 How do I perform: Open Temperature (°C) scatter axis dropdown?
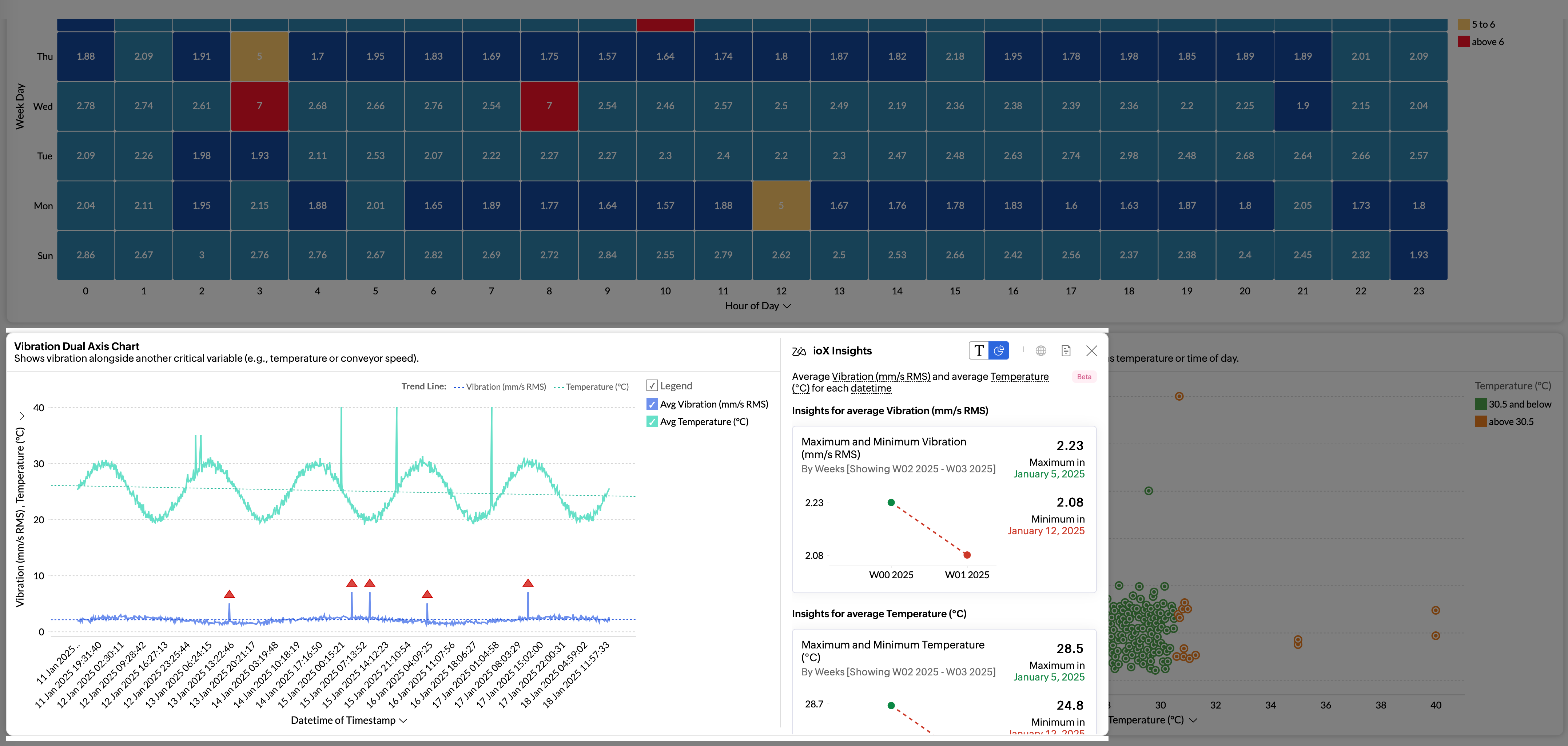(x=1193, y=720)
